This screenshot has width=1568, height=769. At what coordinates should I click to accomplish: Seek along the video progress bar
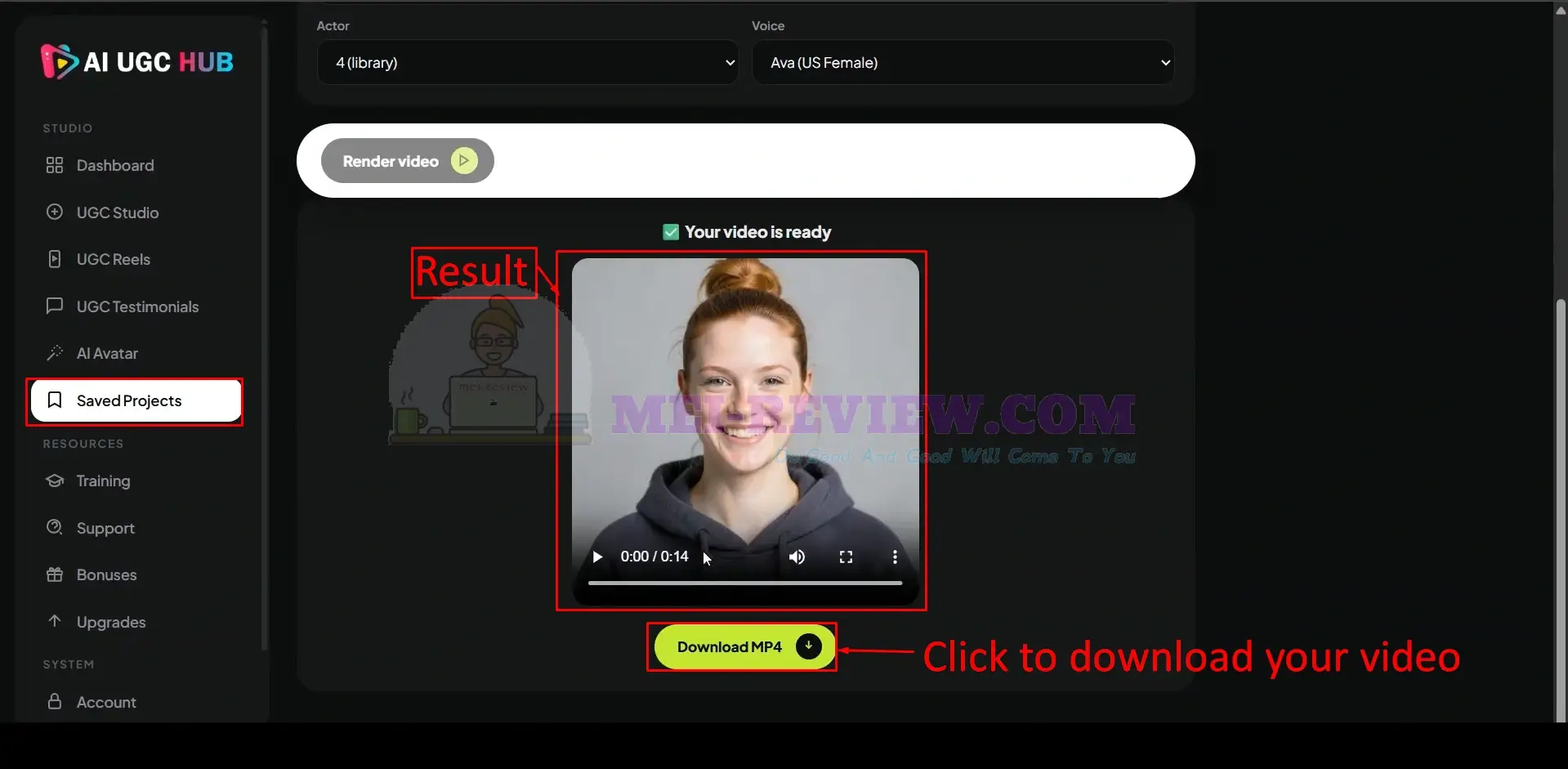point(745,583)
